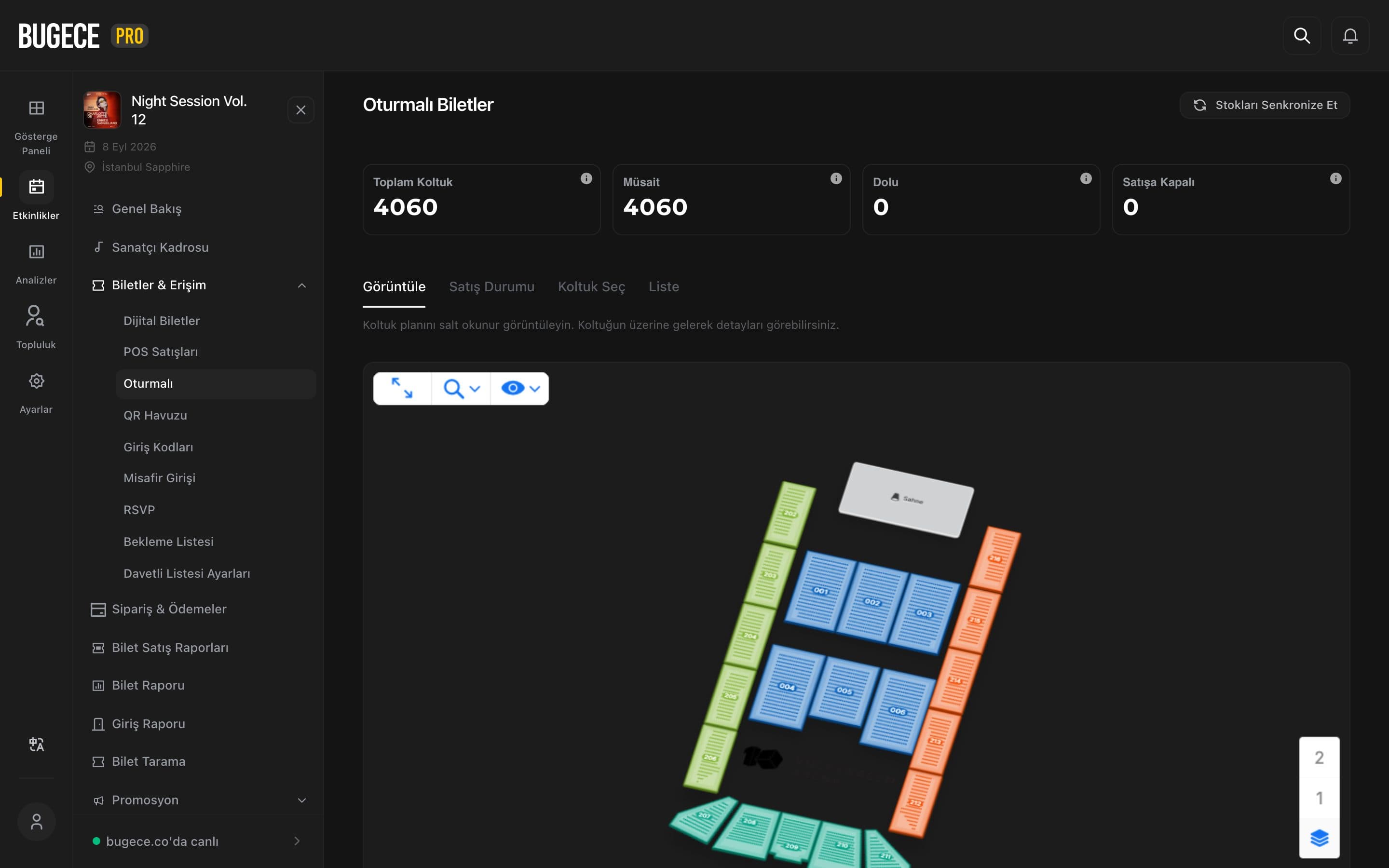Switch to the Koltuk Seç tab
The height and width of the screenshot is (868, 1389).
click(x=591, y=286)
